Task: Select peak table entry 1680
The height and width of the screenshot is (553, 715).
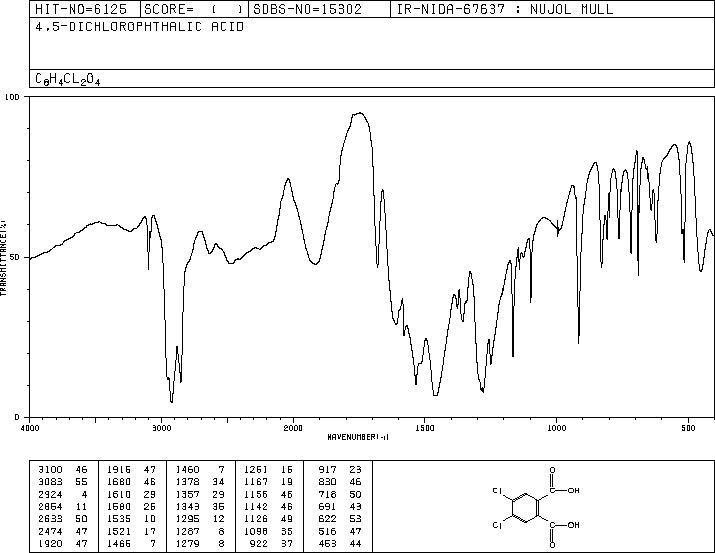Action: tap(131, 482)
